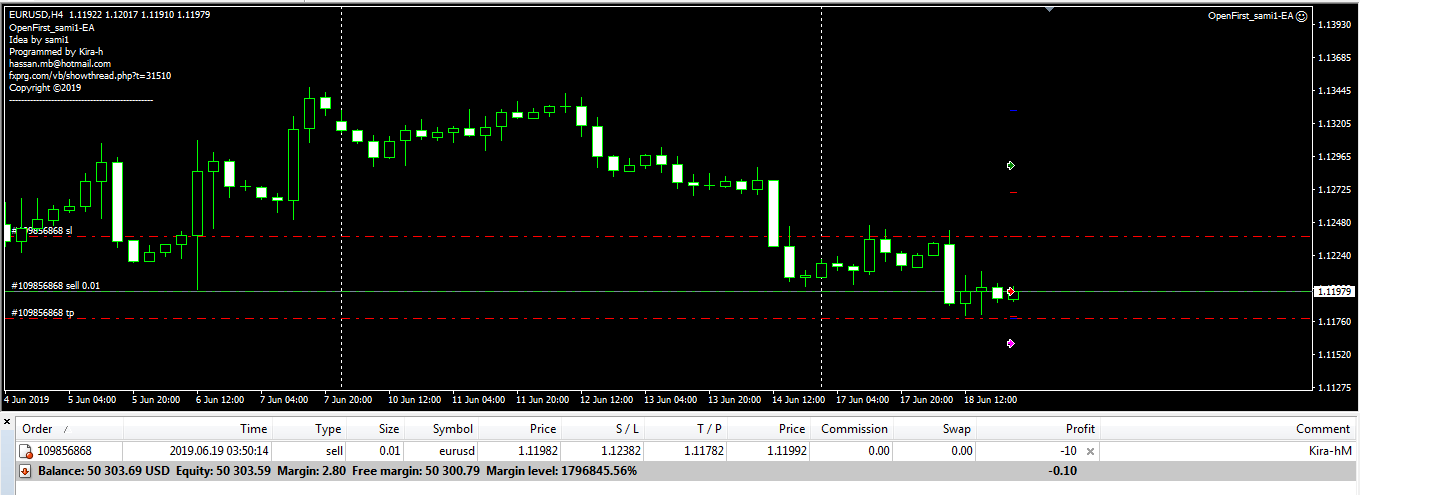Click the green arrow marker on chart
Screen dimensions: 1436x495
(x=1011, y=165)
